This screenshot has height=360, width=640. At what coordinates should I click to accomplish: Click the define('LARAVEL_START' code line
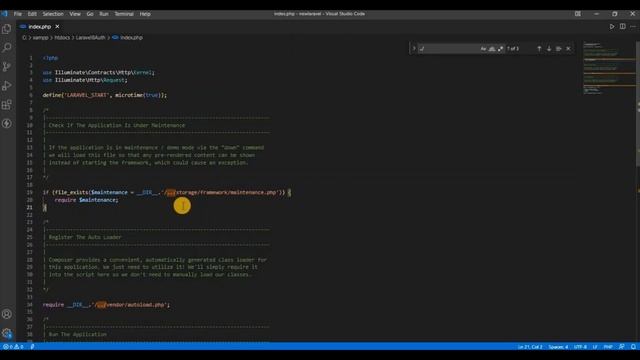click(104, 95)
